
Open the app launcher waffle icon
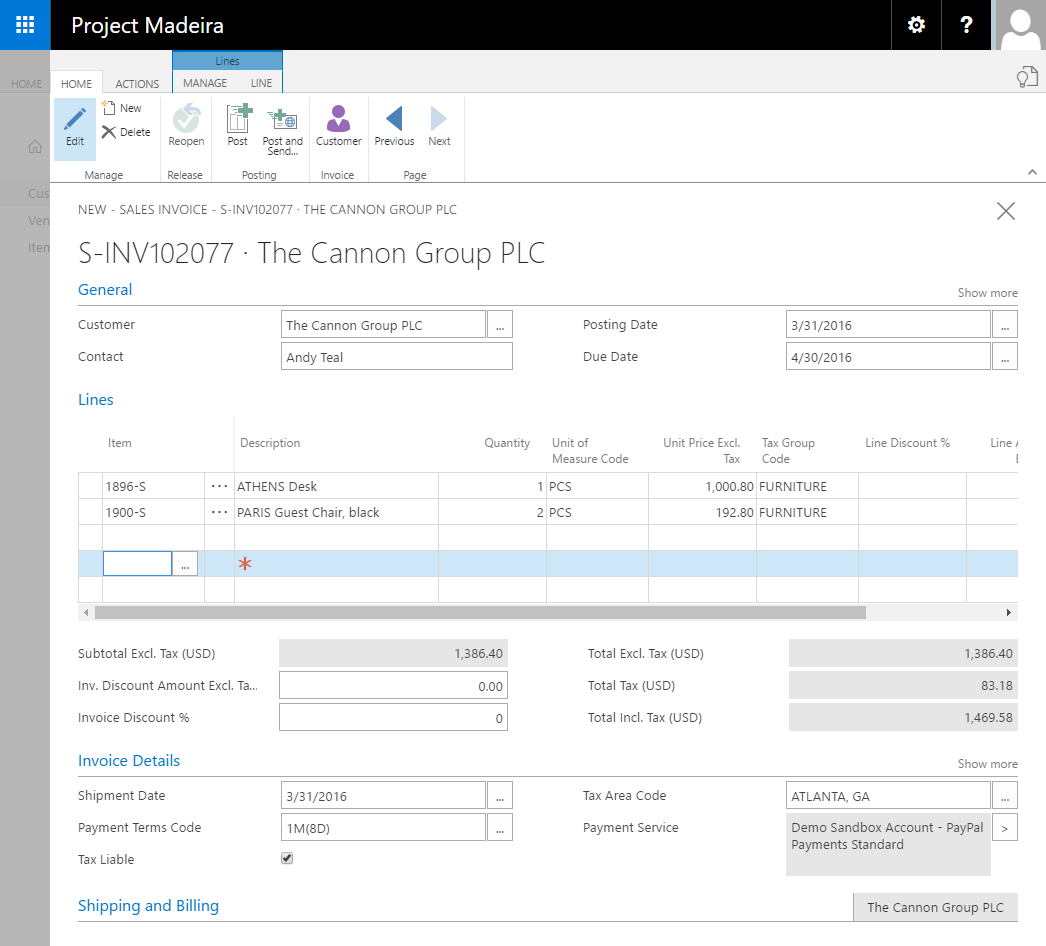pos(25,25)
